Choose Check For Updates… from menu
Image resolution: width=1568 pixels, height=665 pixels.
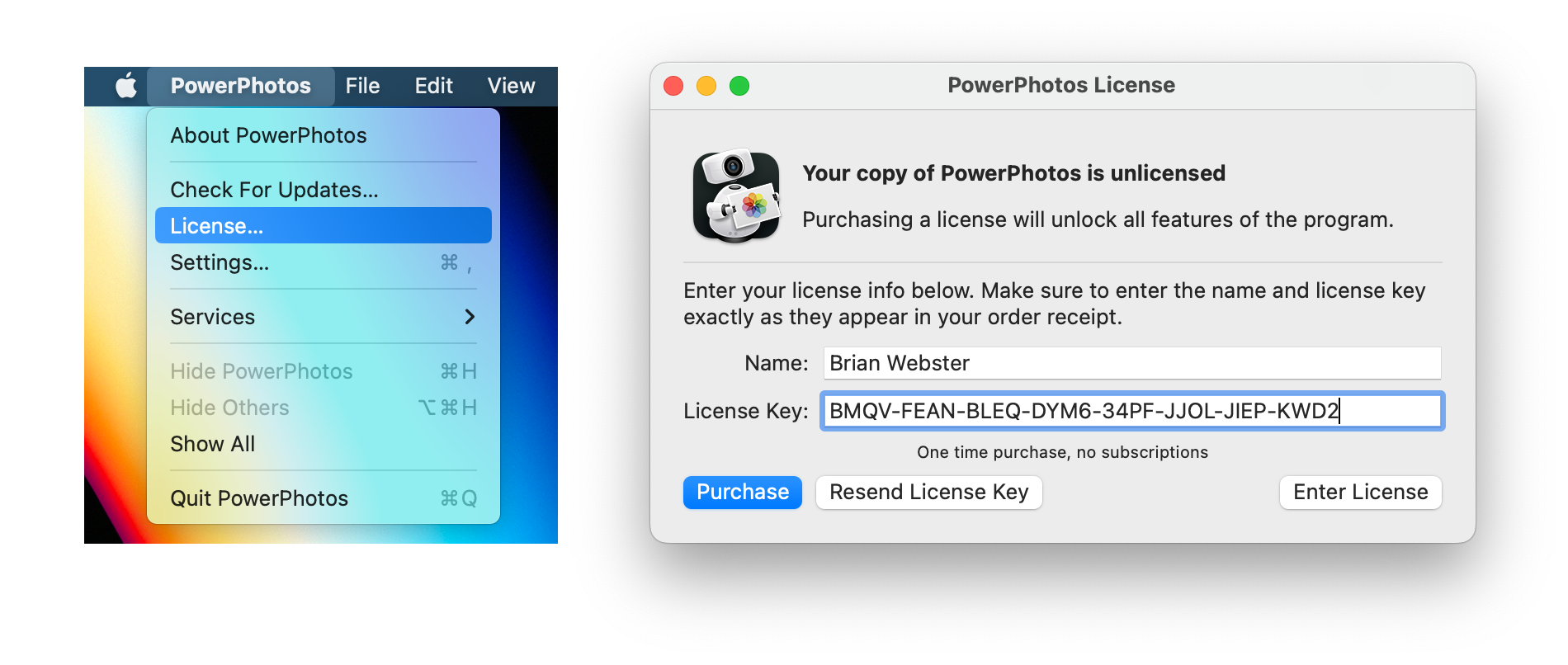(324, 190)
